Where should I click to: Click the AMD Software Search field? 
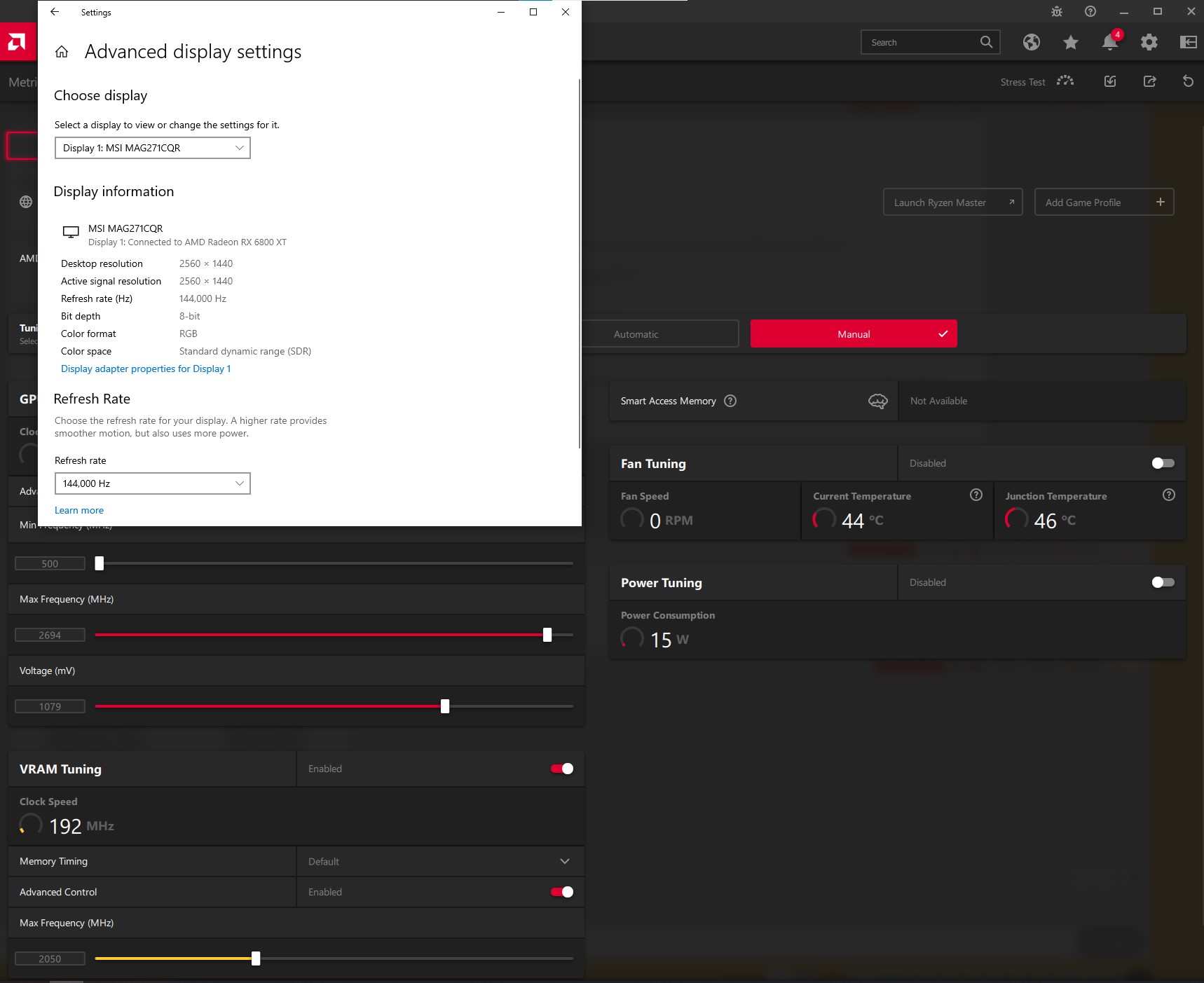click(930, 42)
